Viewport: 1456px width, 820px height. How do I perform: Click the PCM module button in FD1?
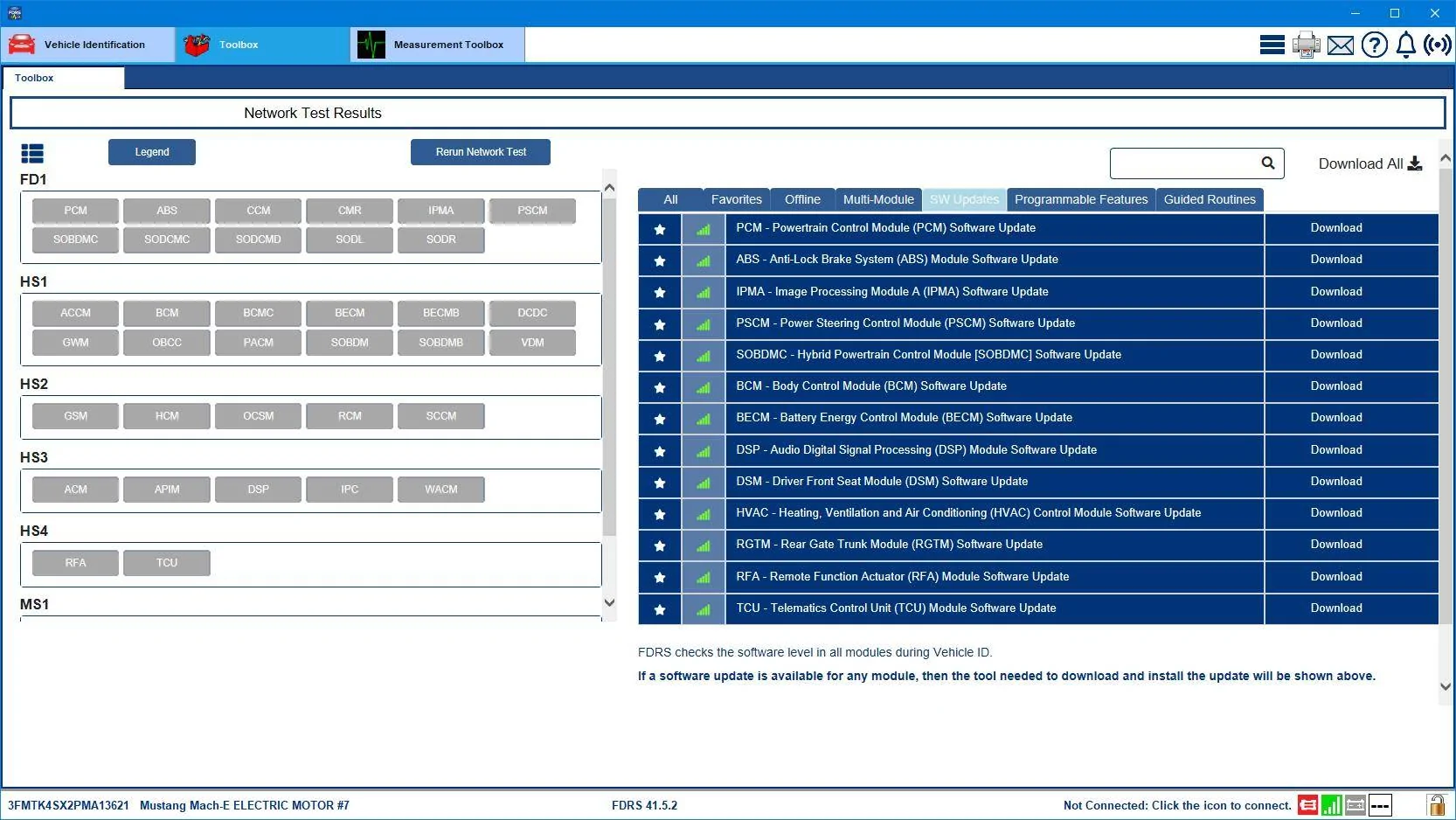pos(75,211)
